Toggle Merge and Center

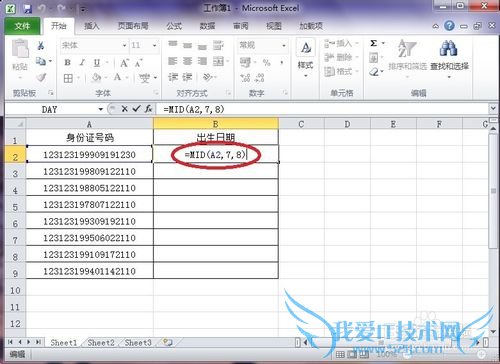coord(218,61)
